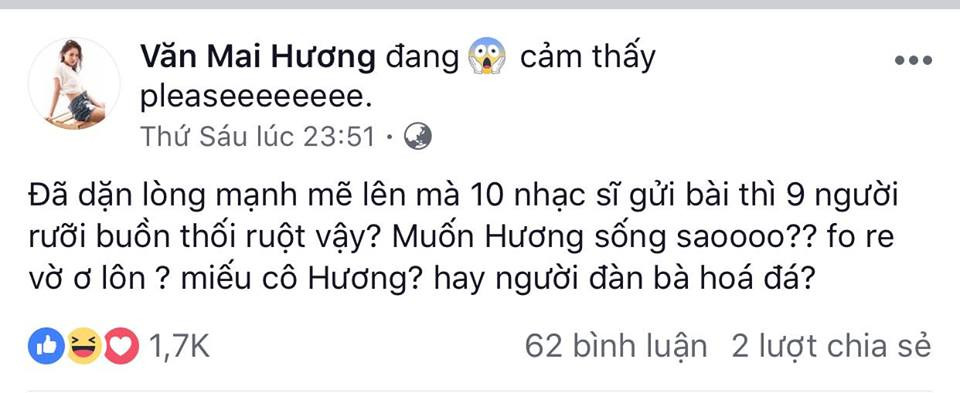Click the yellow Haha laughing reaction icon
This screenshot has width=960, height=393.
[x=84, y=346]
